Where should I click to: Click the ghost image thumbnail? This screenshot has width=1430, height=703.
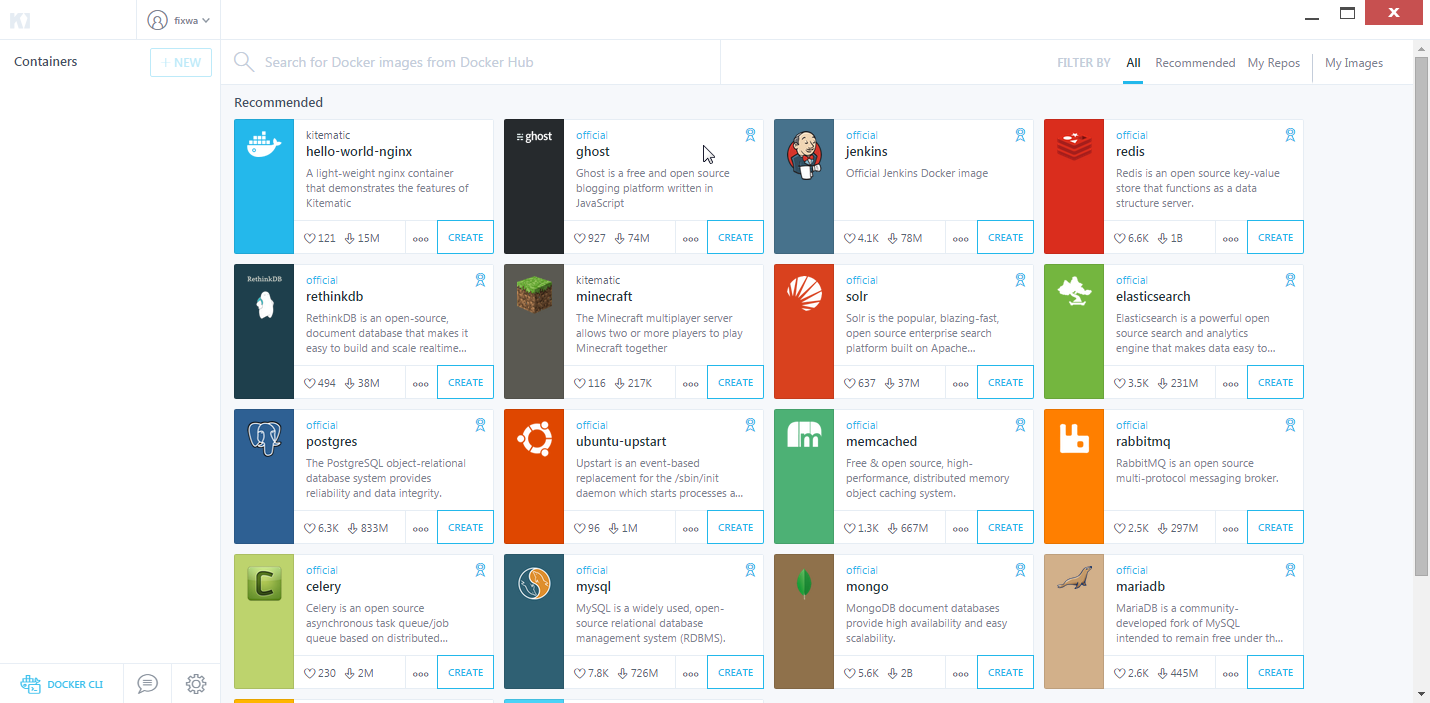tap(534, 187)
